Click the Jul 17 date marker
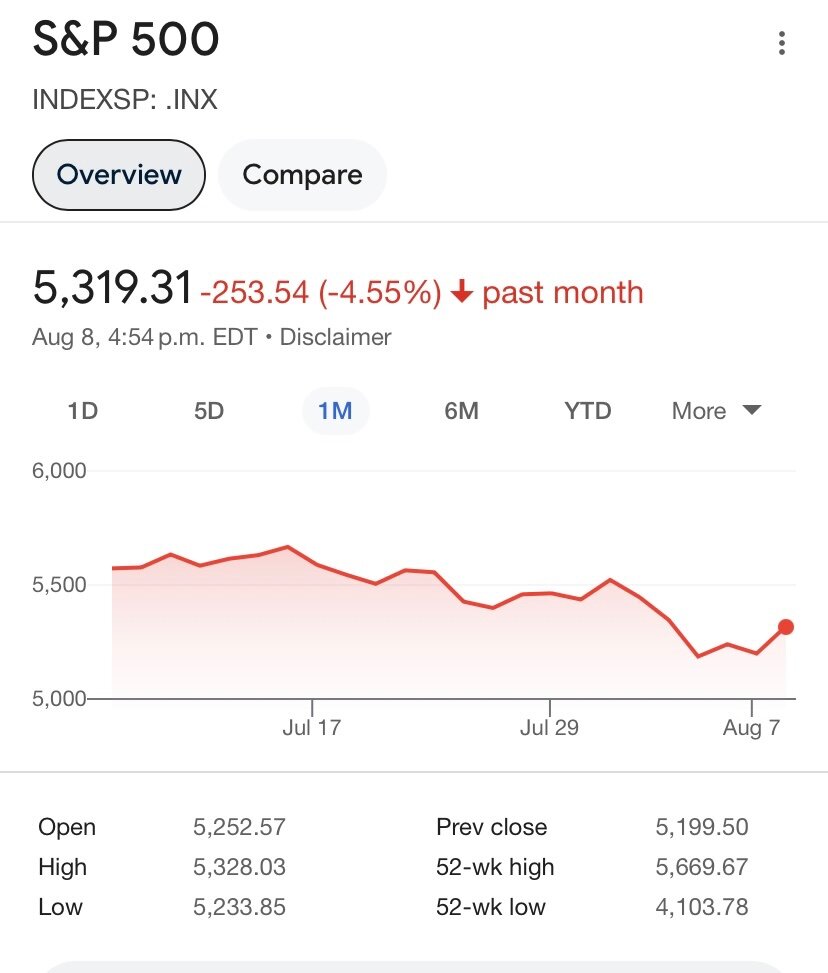 312,727
